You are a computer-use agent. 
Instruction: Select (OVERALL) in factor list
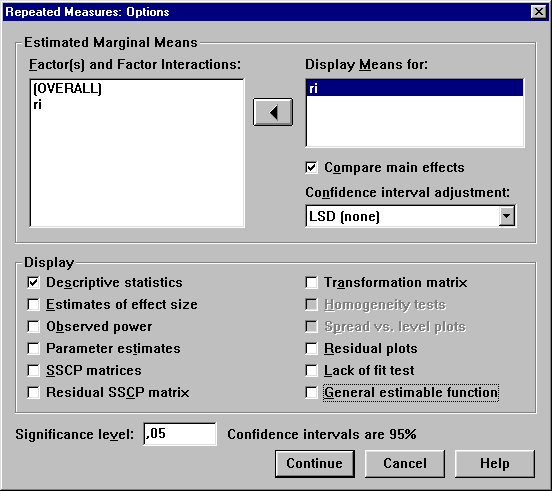coord(67,88)
